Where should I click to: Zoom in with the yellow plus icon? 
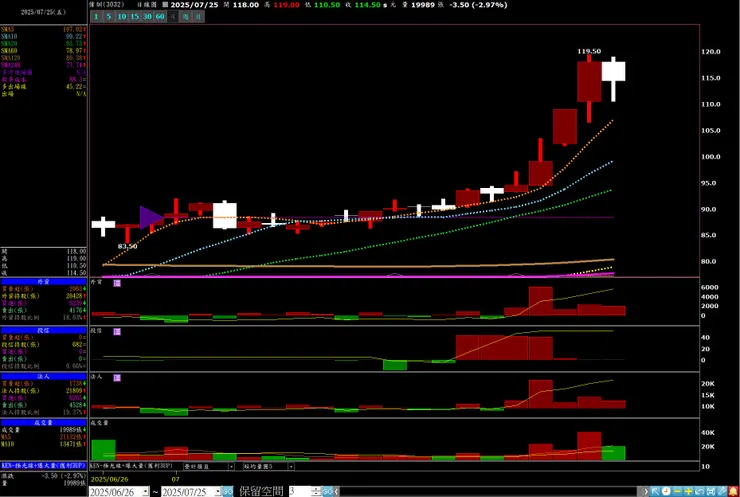(x=689, y=492)
